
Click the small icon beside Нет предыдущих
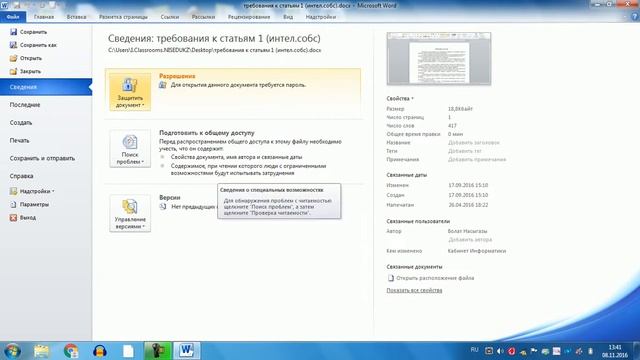click(162, 207)
